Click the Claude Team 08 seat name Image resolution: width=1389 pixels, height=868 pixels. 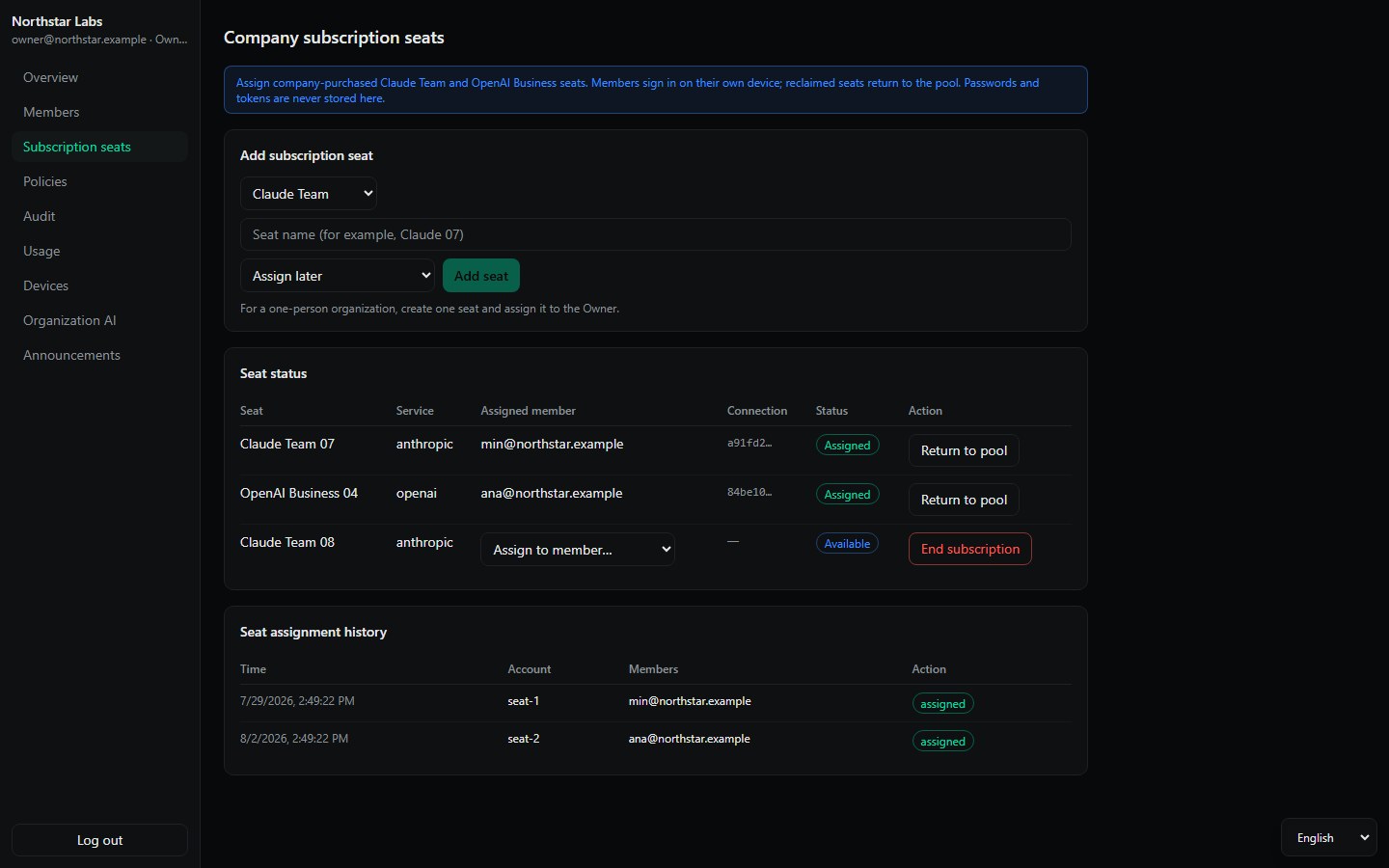tap(287, 542)
